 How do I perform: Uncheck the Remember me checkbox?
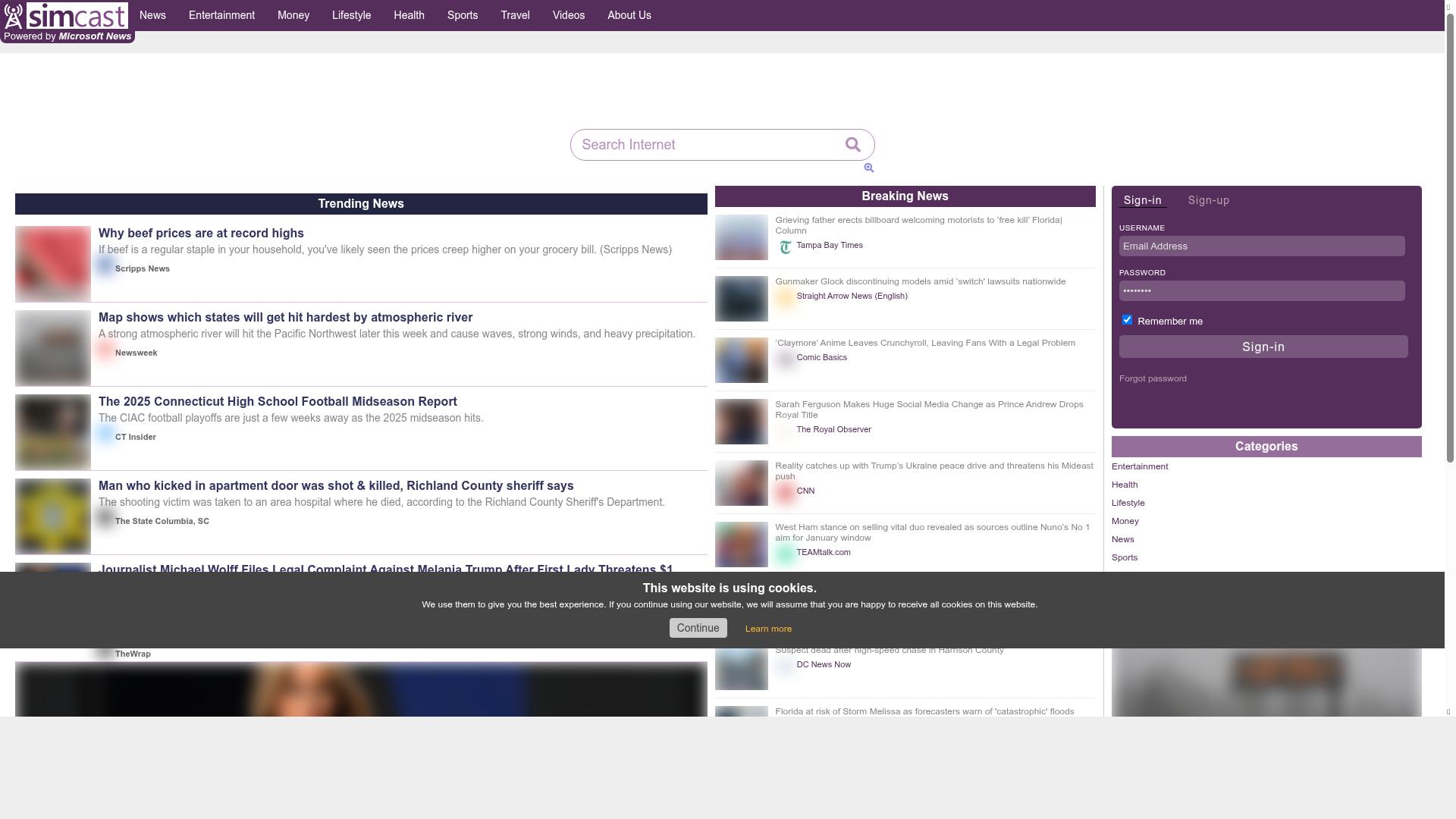click(x=1127, y=319)
